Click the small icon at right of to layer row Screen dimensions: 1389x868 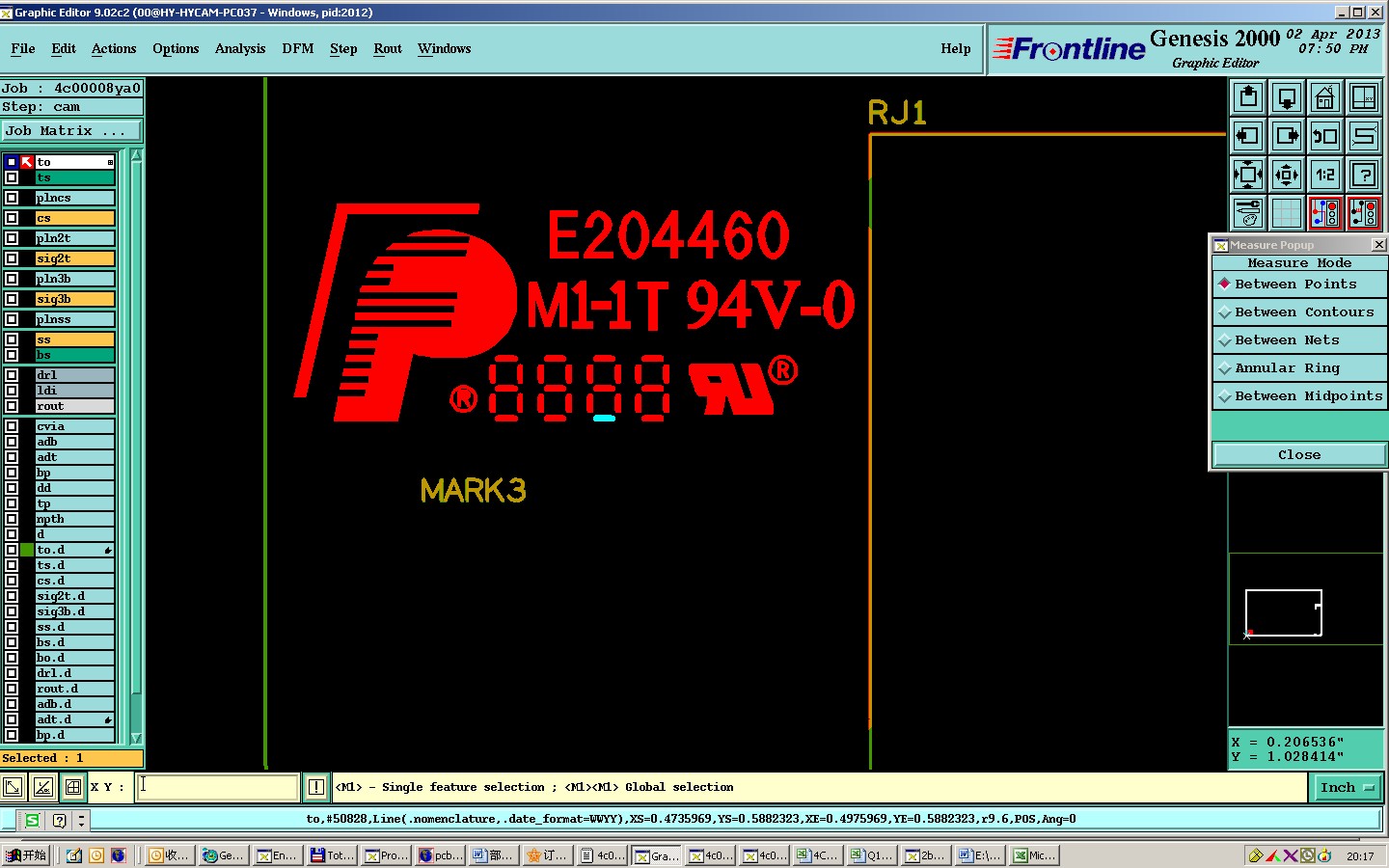(x=110, y=162)
